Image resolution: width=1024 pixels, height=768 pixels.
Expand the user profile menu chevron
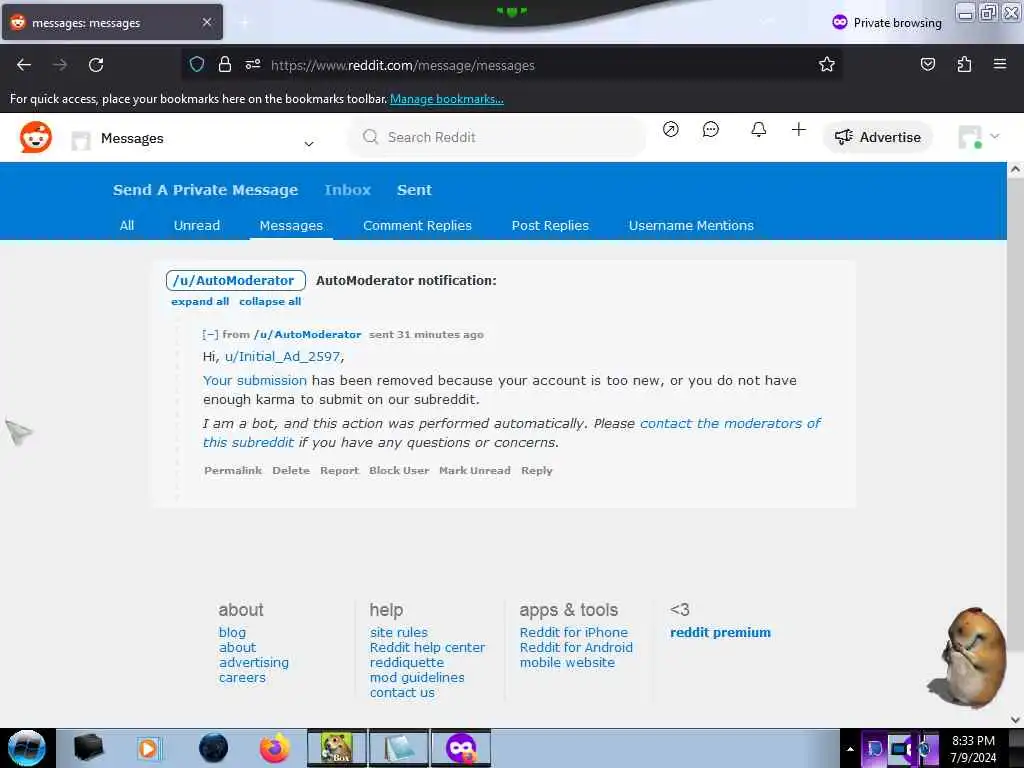point(995,136)
